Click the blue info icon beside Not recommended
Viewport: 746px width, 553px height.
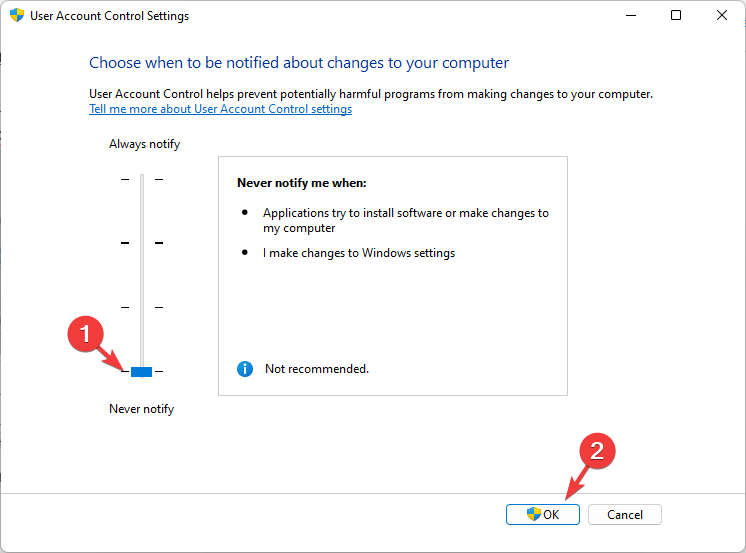245,369
